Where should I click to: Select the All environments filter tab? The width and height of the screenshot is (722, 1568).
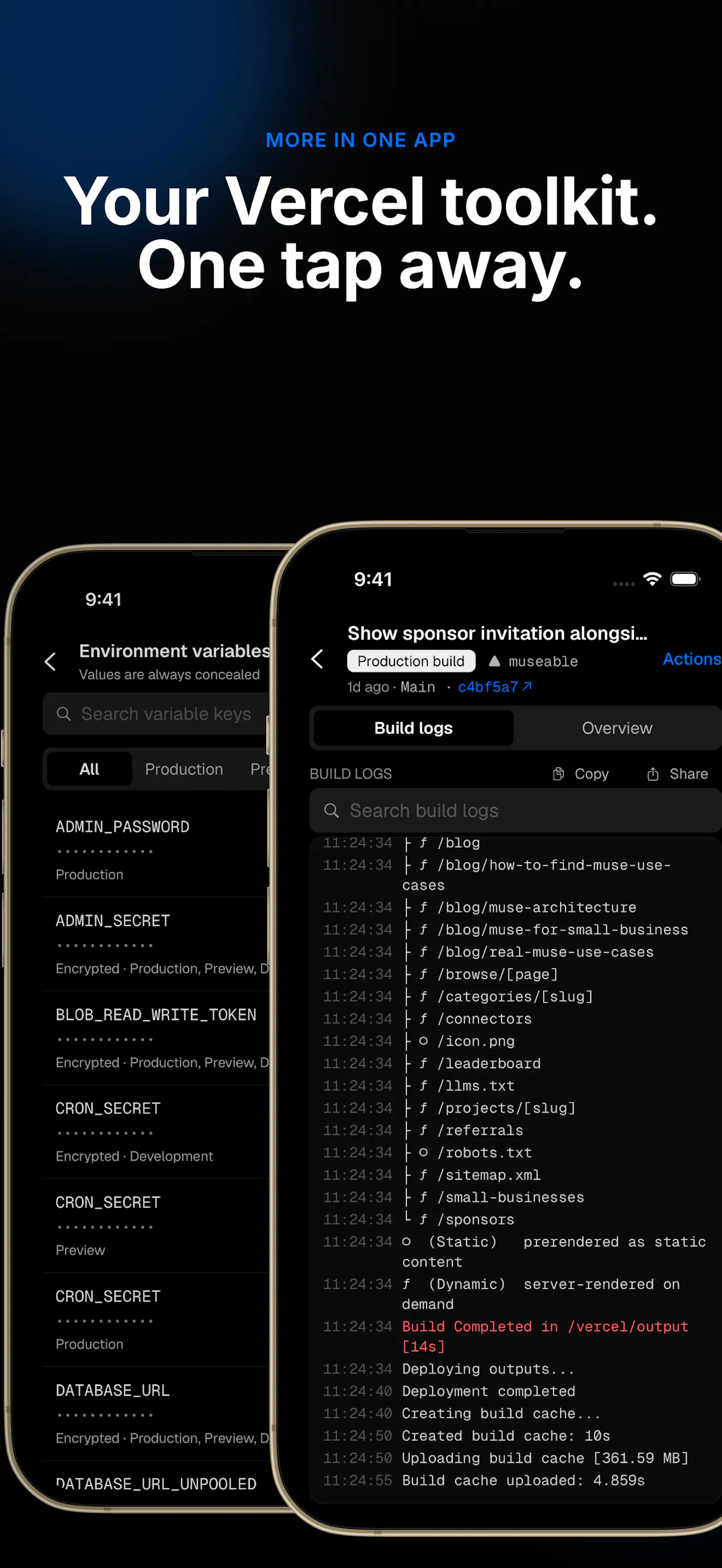coord(89,770)
